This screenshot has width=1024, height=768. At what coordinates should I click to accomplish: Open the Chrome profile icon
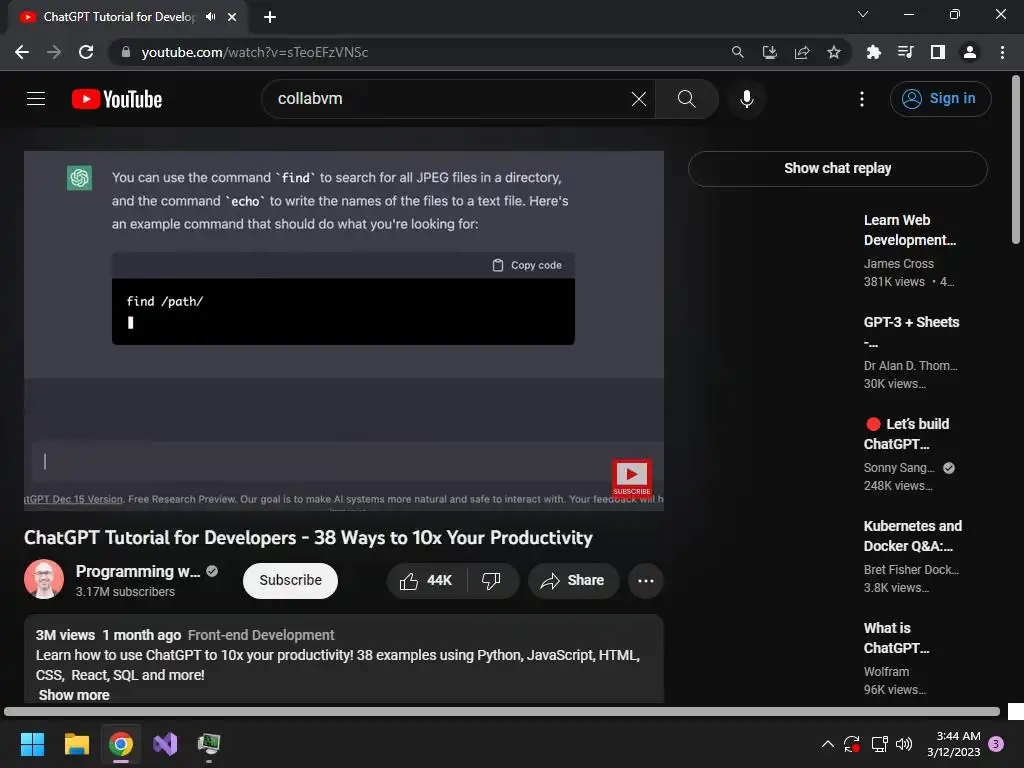pos(970,52)
